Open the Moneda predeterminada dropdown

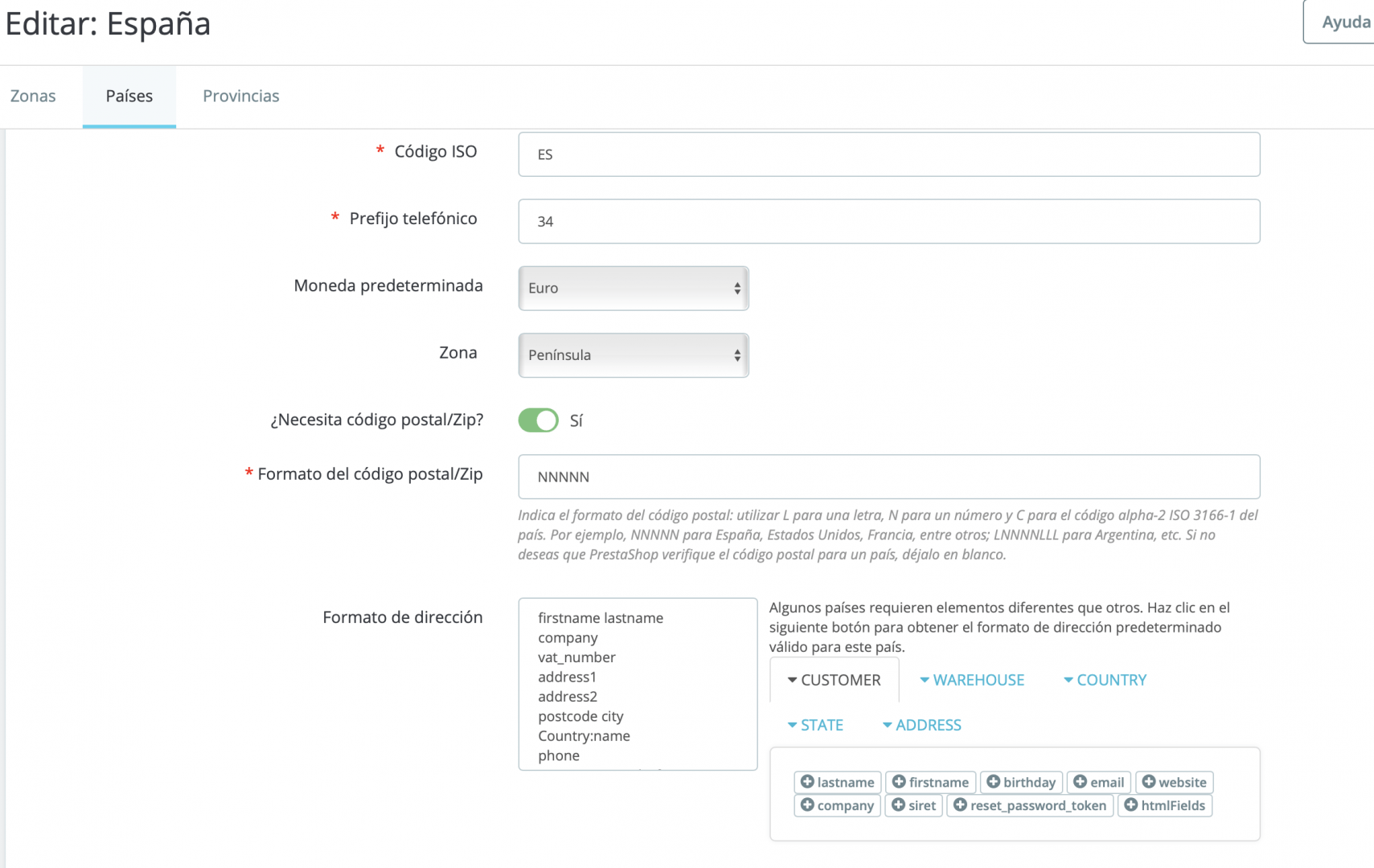coord(634,288)
